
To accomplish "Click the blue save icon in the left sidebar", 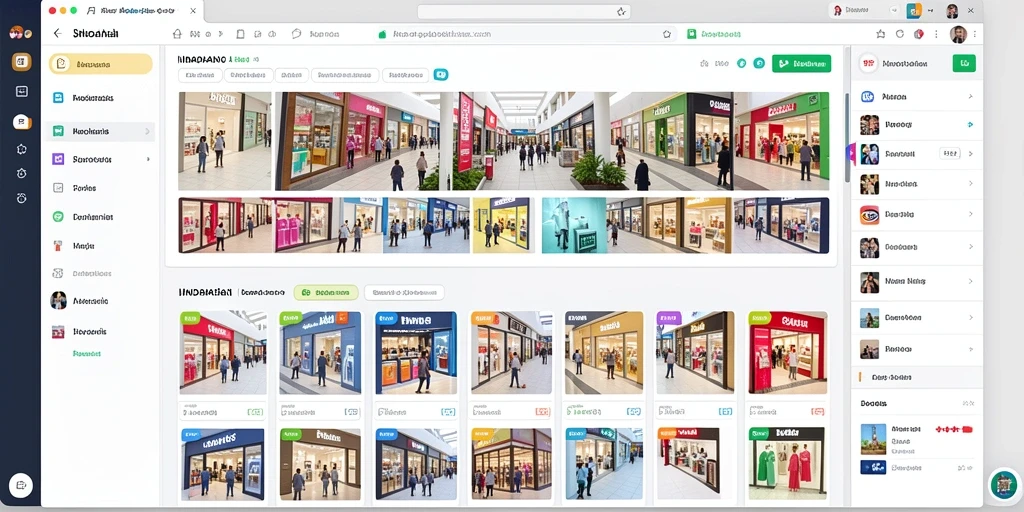I will click(58, 98).
